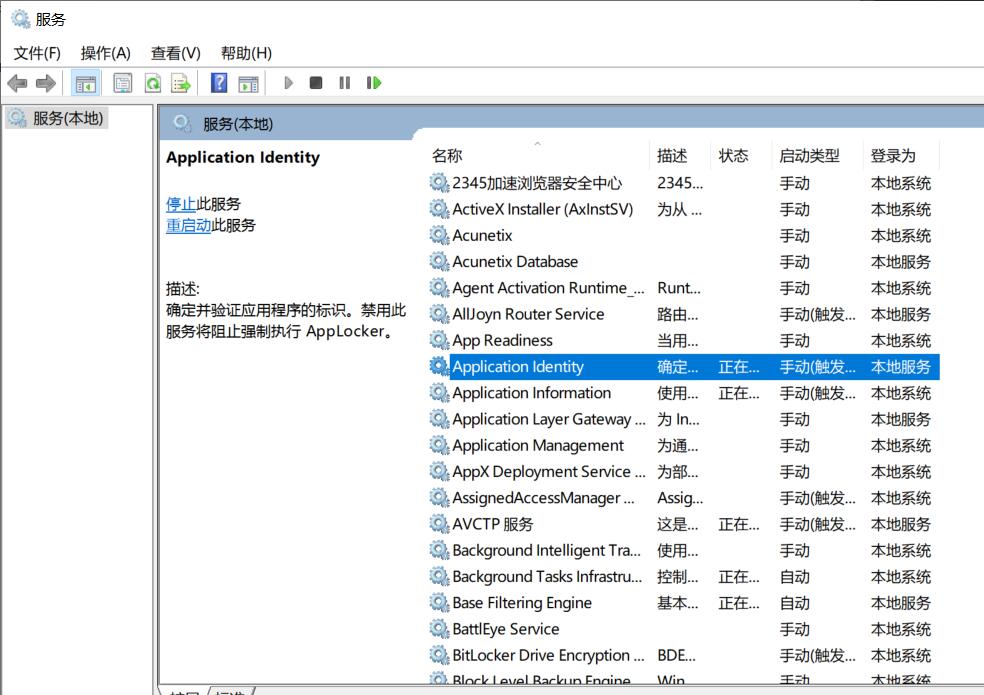
Task: Click the 重启动 link to restart service
Action: coord(188,225)
